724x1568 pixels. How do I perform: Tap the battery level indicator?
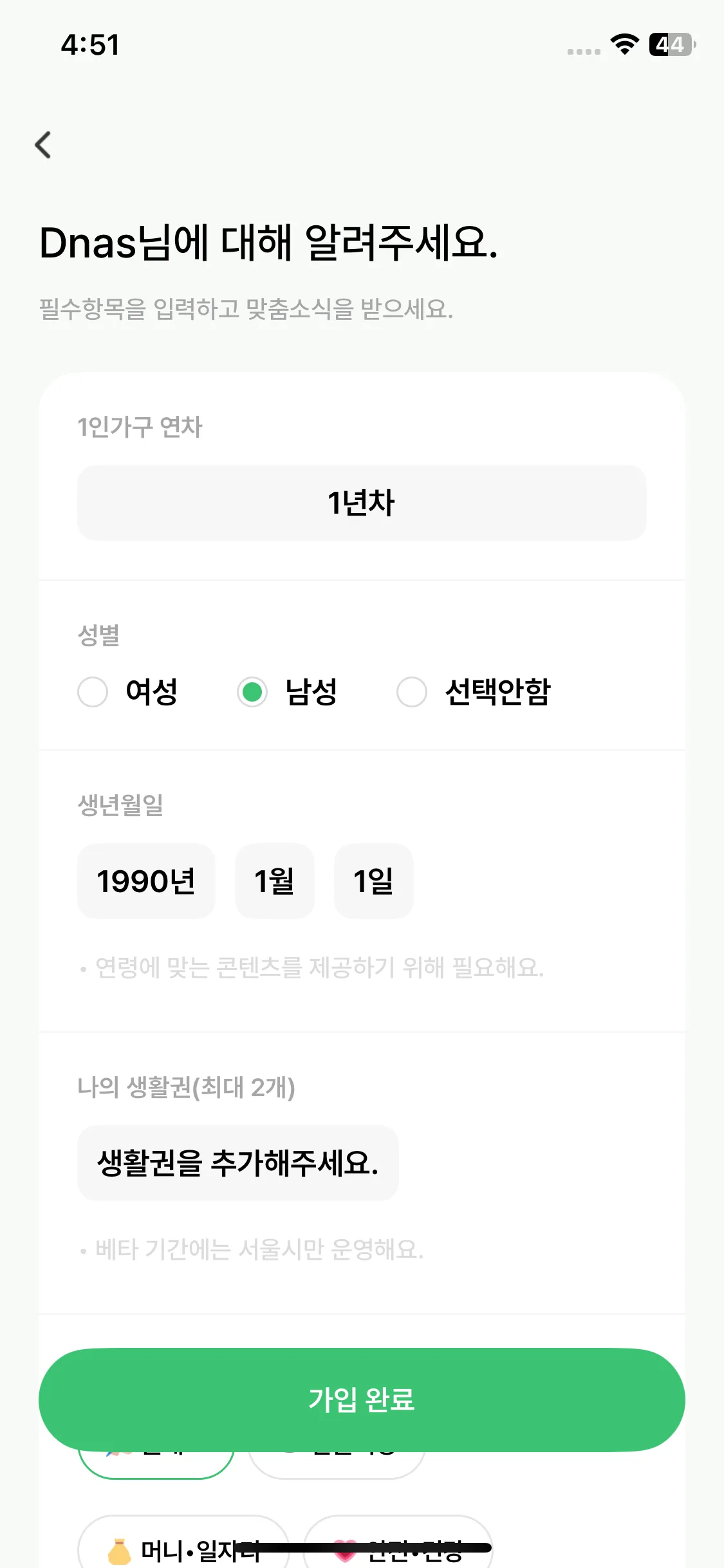[672, 44]
